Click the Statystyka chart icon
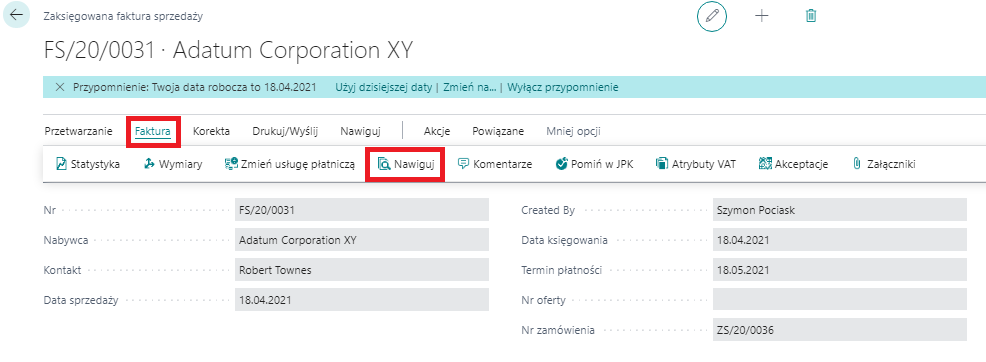986x362 pixels. click(x=61, y=165)
